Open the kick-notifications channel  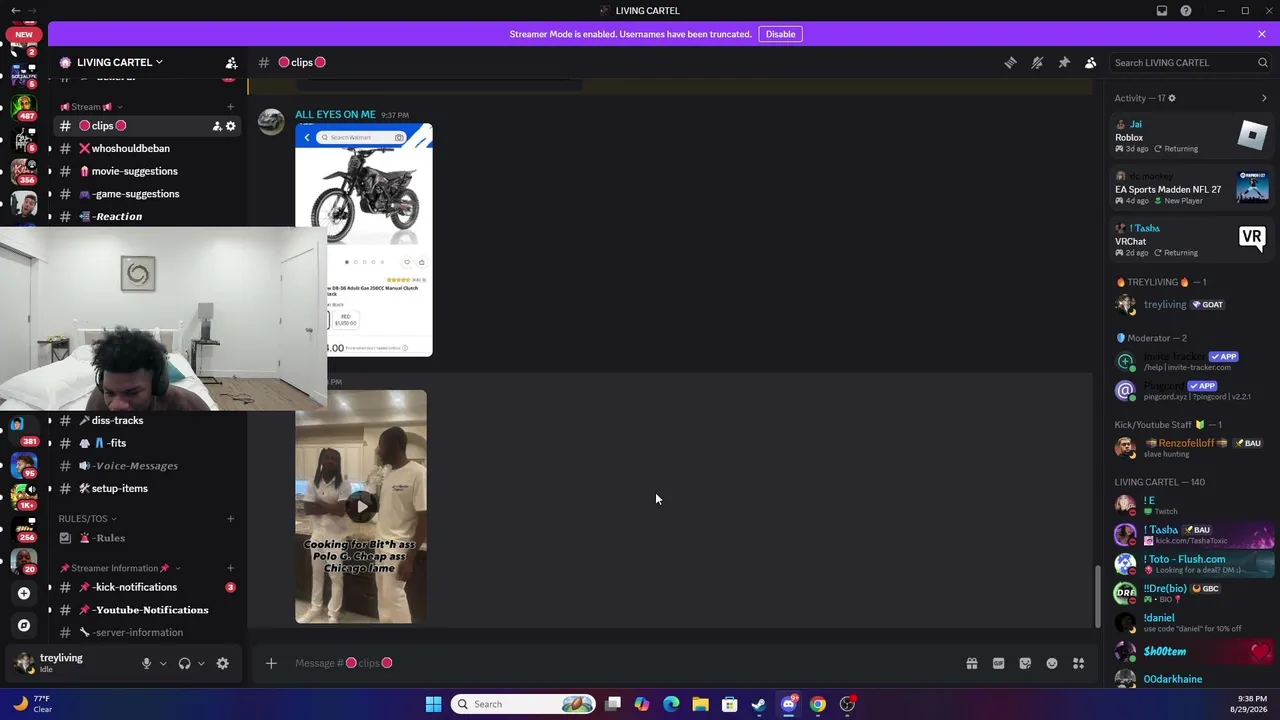146,587
